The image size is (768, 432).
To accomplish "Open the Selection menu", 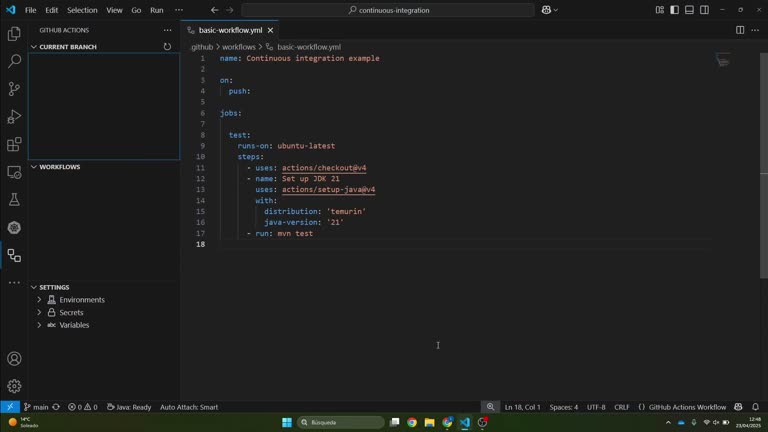I will pyautogui.click(x=82, y=10).
